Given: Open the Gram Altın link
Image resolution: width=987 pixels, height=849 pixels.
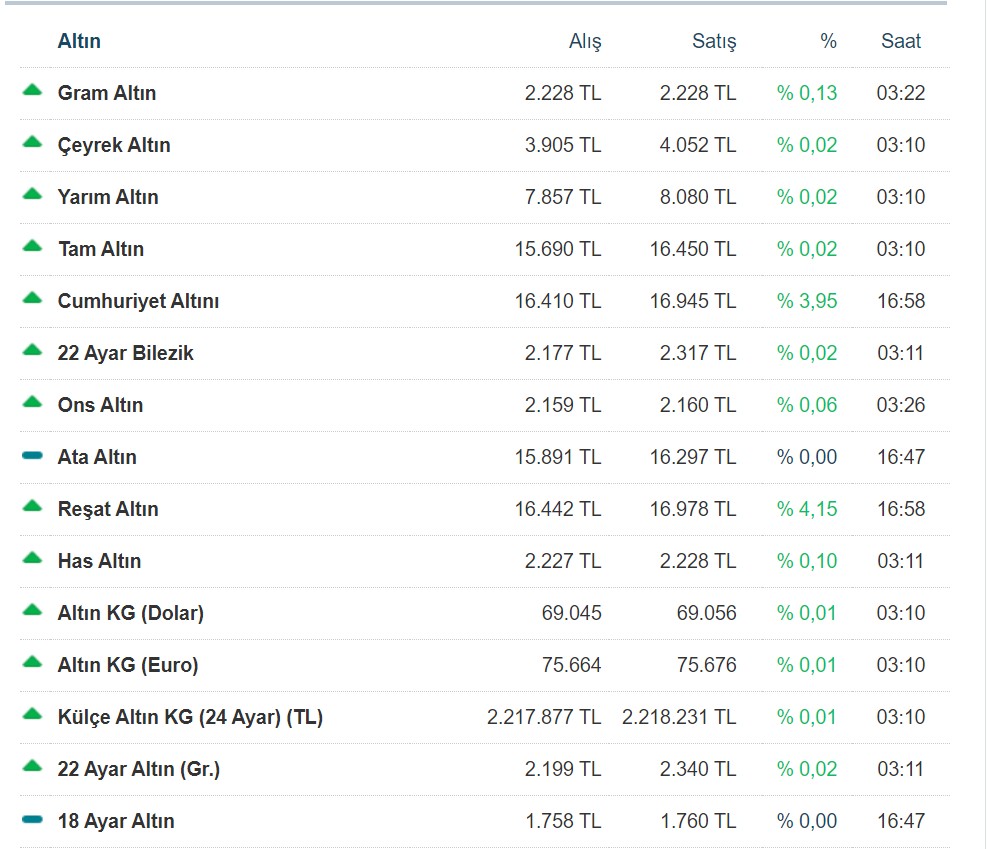Looking at the screenshot, I should click(x=107, y=93).
